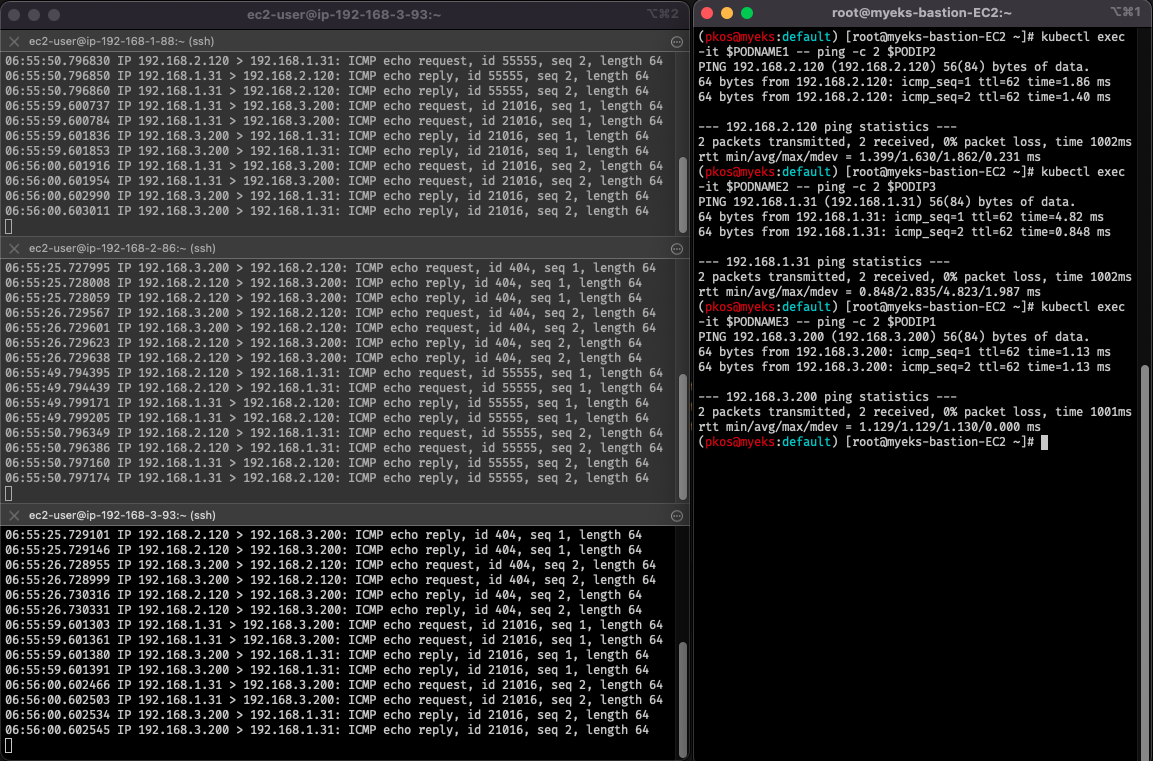Click the log line timestamped 06:56:00.602545
The height and width of the screenshot is (761, 1153).
point(327,730)
